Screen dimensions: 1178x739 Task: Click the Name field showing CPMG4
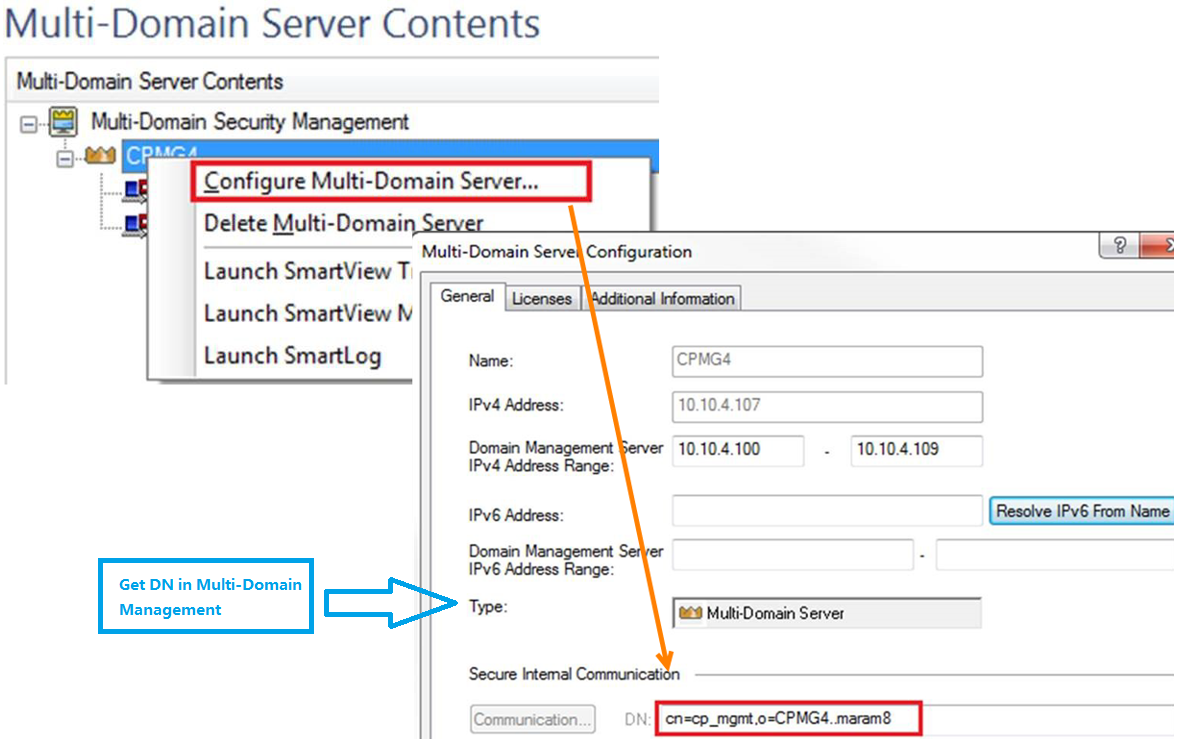[x=827, y=361]
